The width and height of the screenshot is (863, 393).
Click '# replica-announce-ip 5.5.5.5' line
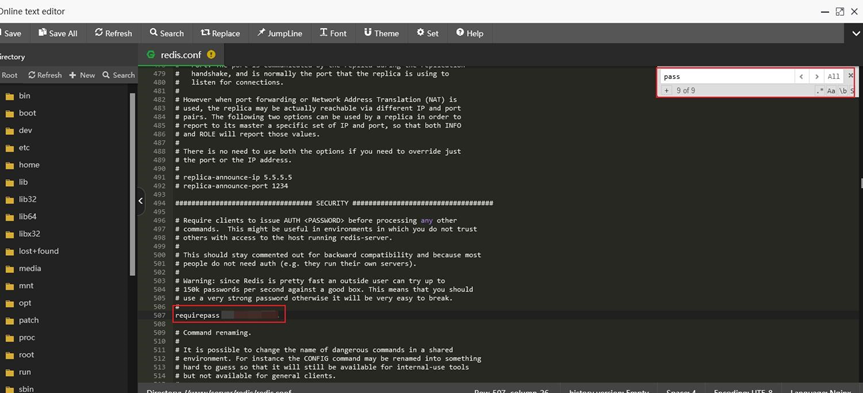click(x=233, y=177)
